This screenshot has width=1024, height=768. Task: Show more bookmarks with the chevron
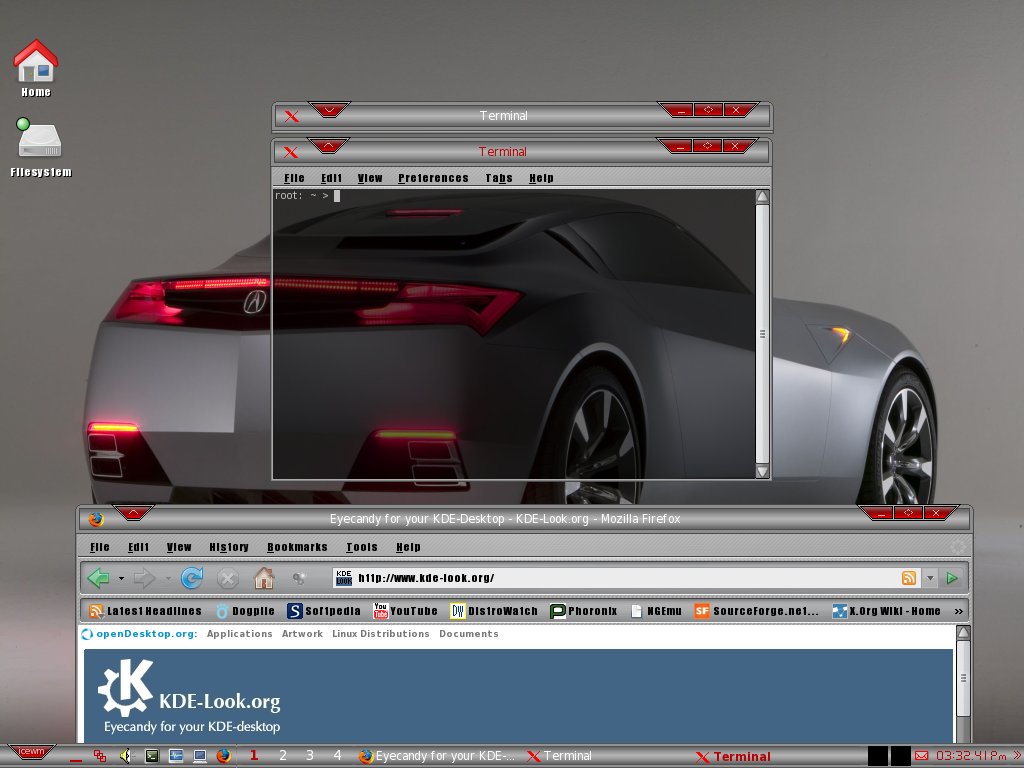coord(959,611)
